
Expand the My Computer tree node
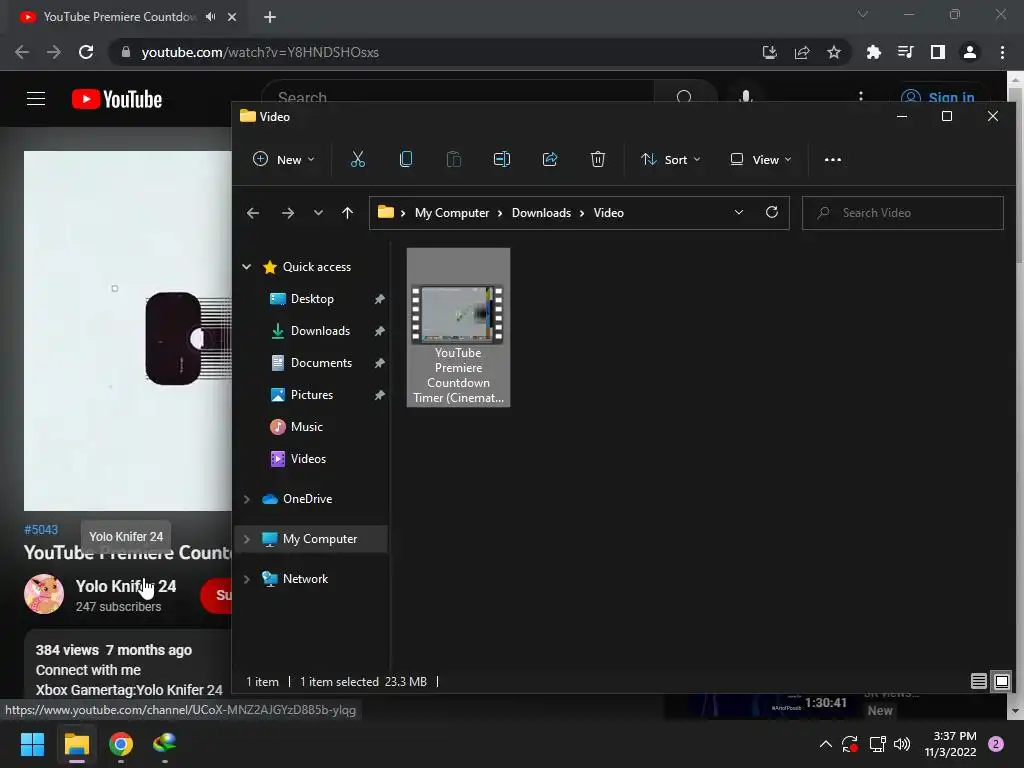pos(247,539)
